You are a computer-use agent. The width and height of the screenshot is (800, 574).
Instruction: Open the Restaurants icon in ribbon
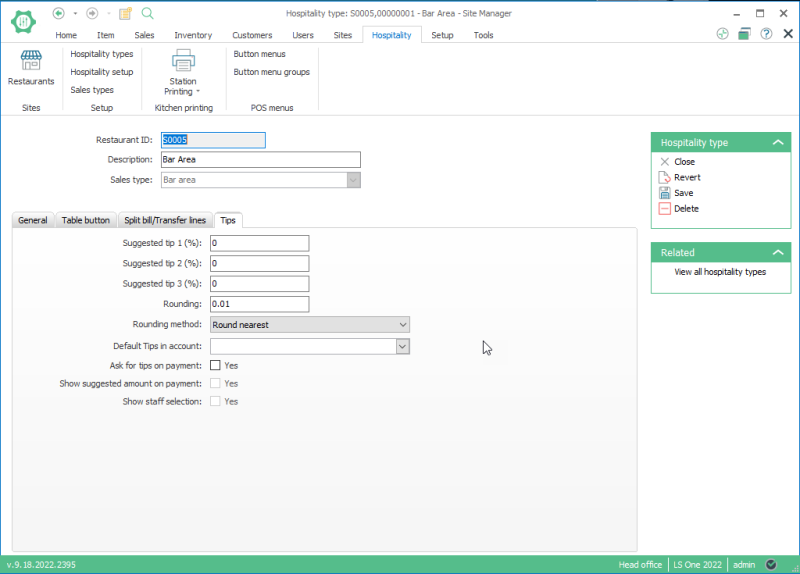31,60
